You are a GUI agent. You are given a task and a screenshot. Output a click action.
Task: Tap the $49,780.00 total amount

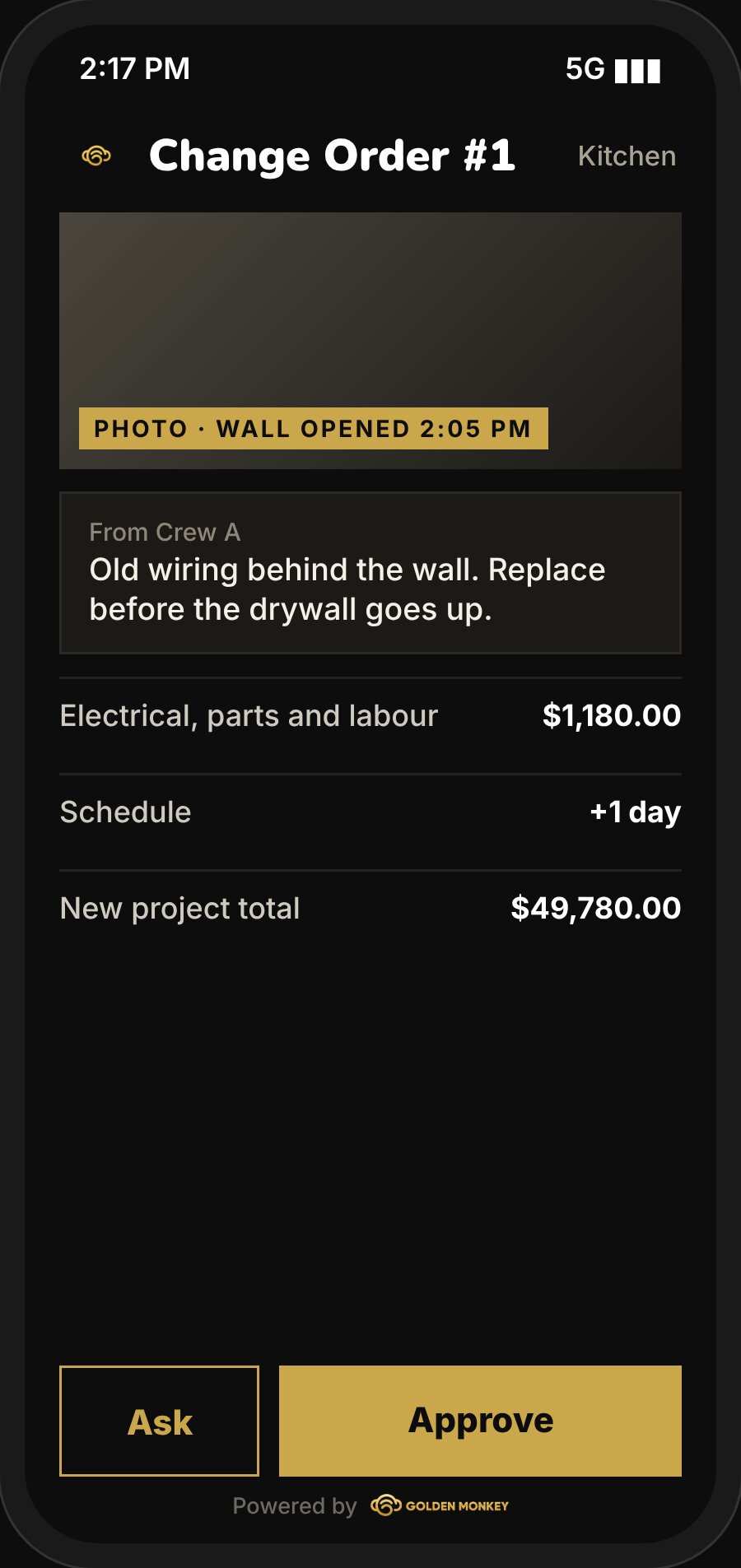[596, 908]
